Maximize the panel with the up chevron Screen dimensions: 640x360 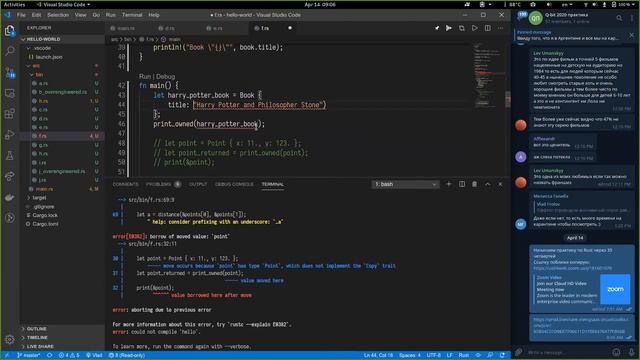point(487,184)
